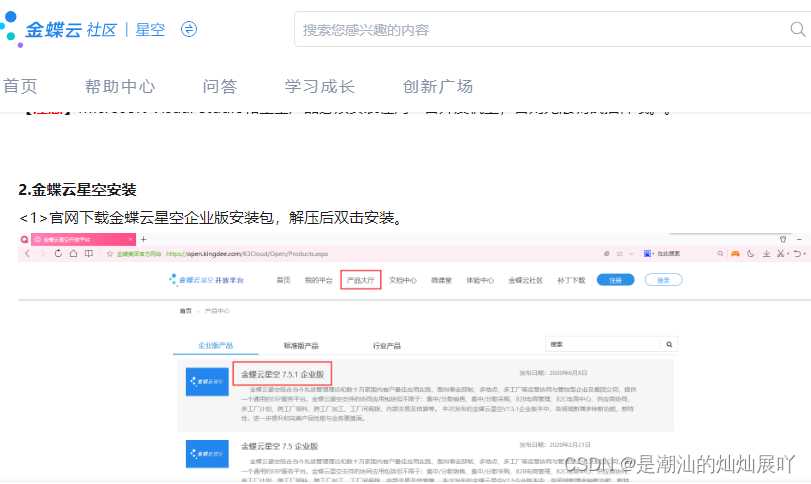Click the blue thumbnail of 7.5 企业版
811x484 pixels.
(x=207, y=453)
